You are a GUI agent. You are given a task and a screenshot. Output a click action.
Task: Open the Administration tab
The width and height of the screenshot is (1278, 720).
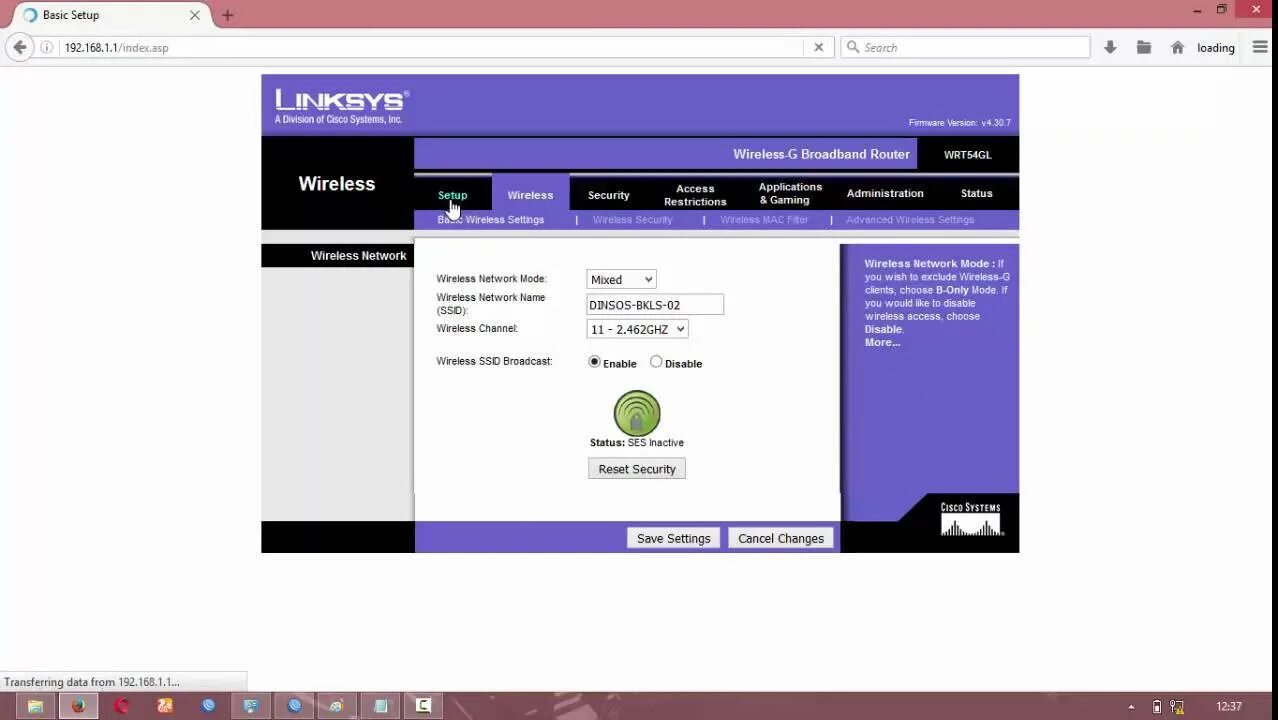pyautogui.click(x=885, y=193)
